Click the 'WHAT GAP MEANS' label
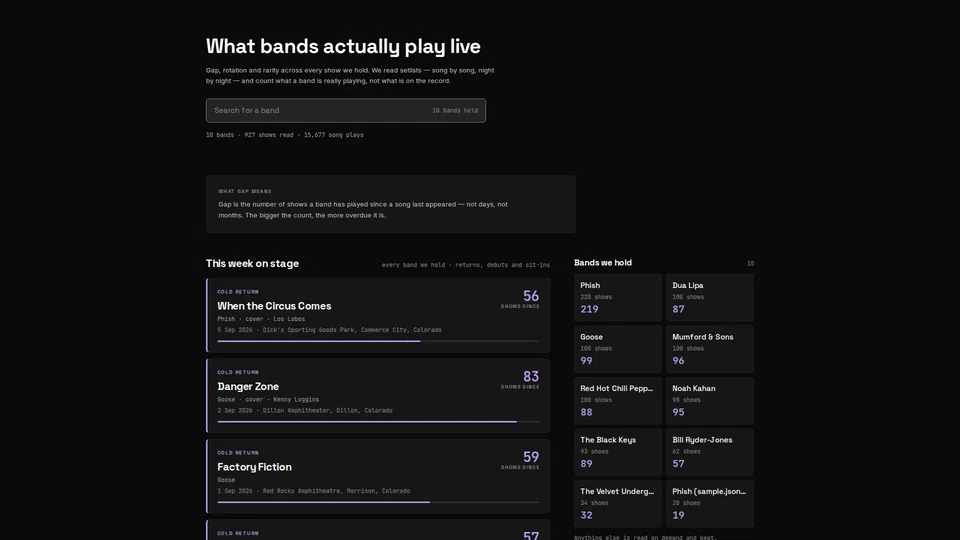The height and width of the screenshot is (540, 960). [x=245, y=191]
